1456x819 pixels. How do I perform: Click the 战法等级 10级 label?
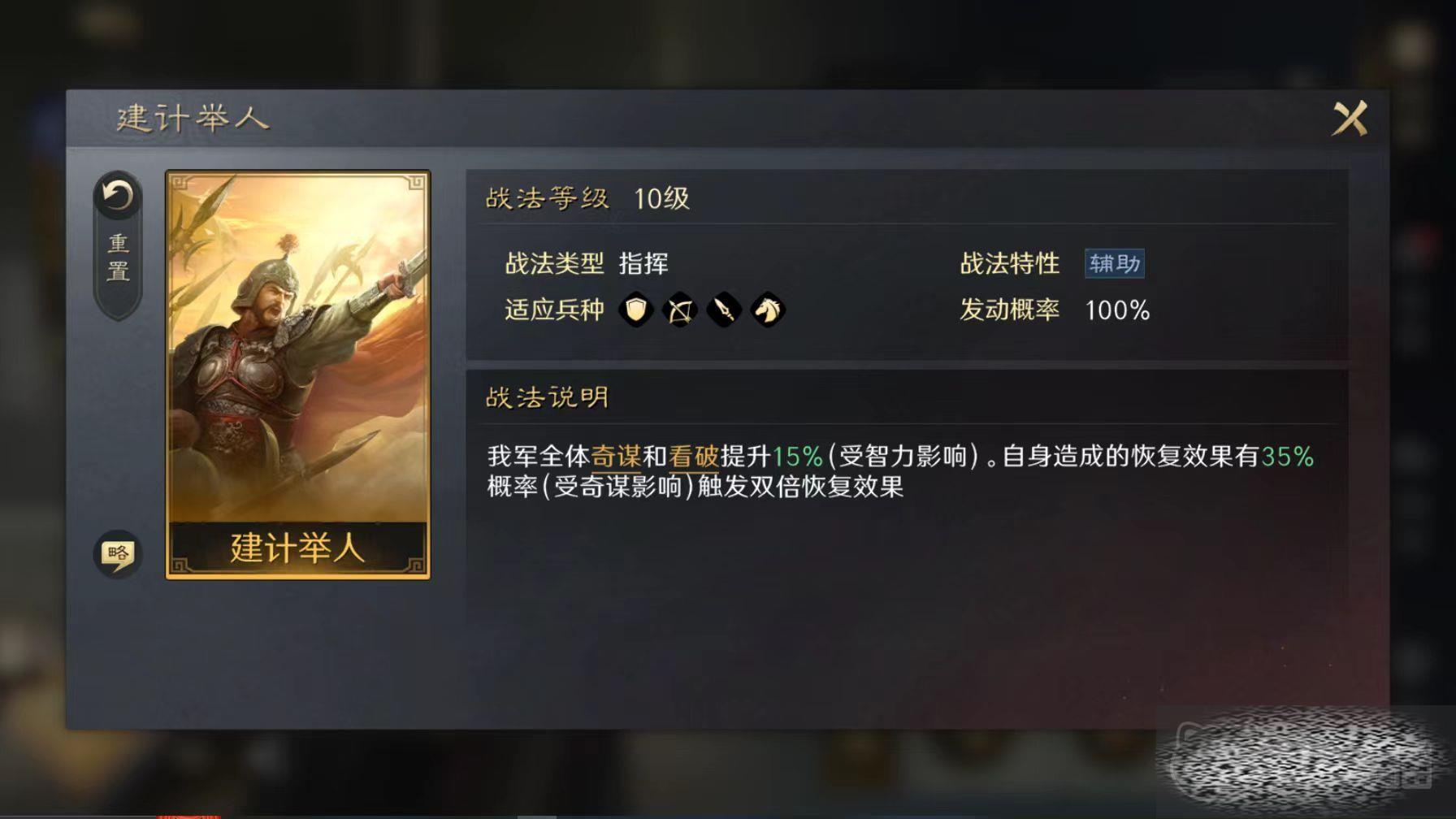tap(587, 197)
